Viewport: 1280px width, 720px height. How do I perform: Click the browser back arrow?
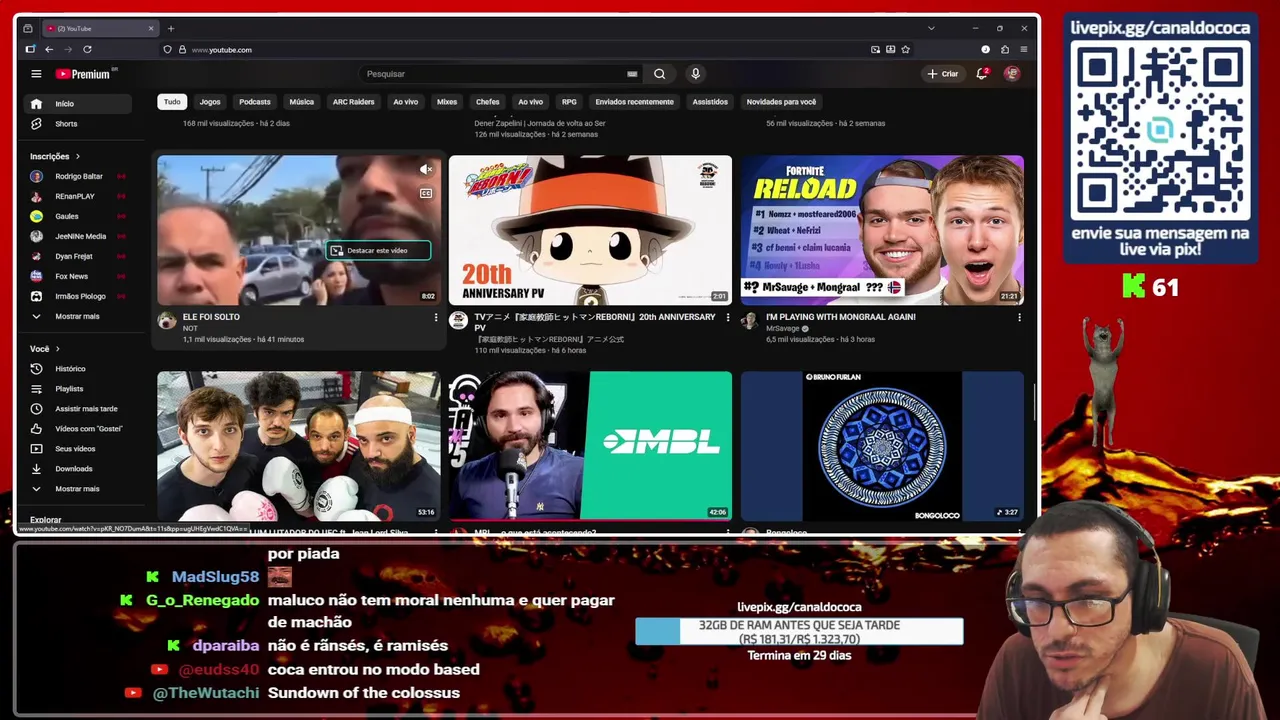coord(49,49)
